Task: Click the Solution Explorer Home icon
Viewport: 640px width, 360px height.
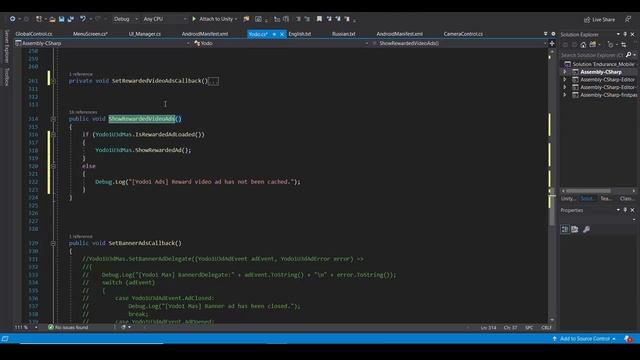Action: coord(583,45)
